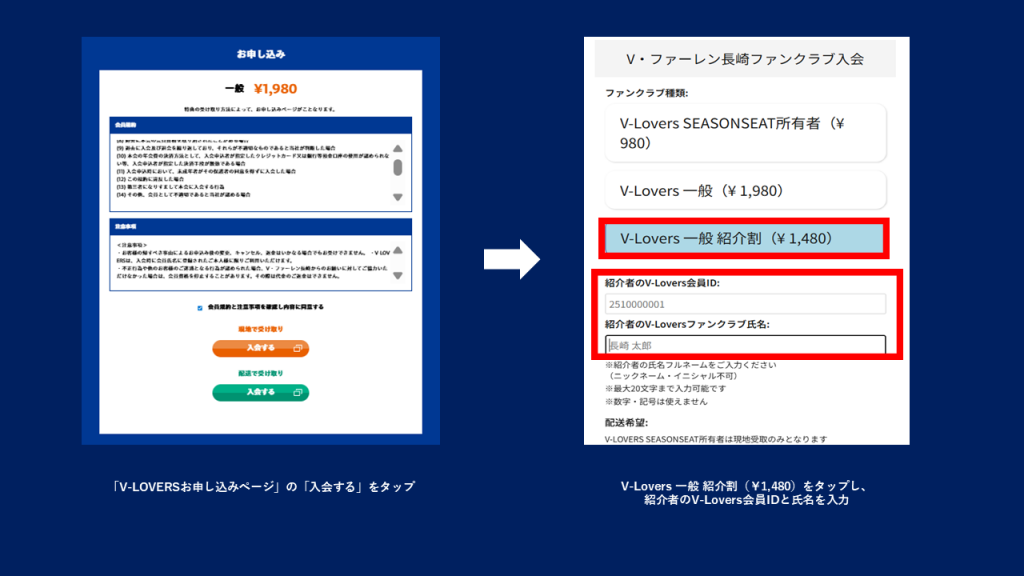Click the note ※紹介者の氏名フルネームをご入力ください
This screenshot has height=576, width=1024.
click(x=691, y=365)
